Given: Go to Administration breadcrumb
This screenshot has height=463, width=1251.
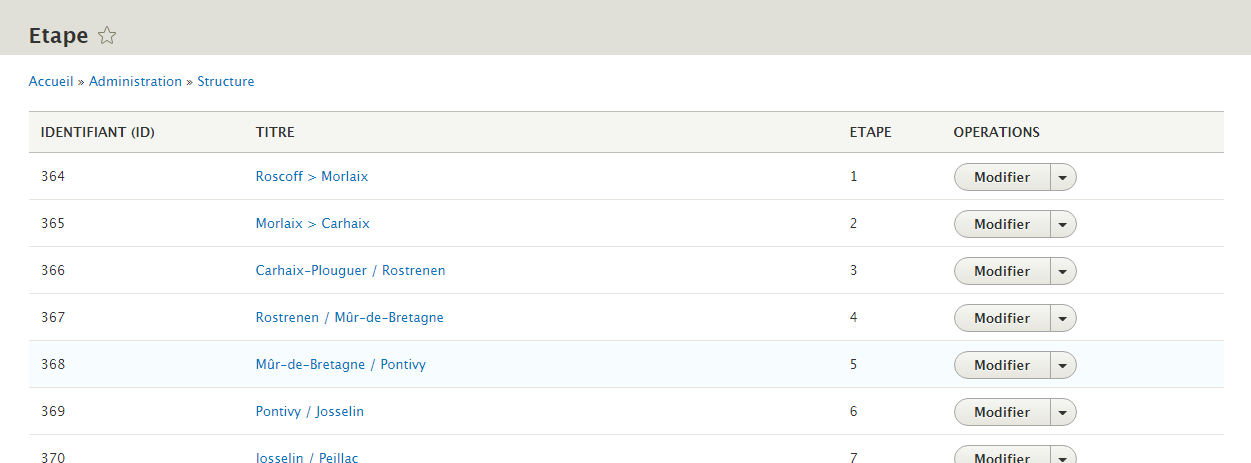Looking at the screenshot, I should tap(135, 82).
